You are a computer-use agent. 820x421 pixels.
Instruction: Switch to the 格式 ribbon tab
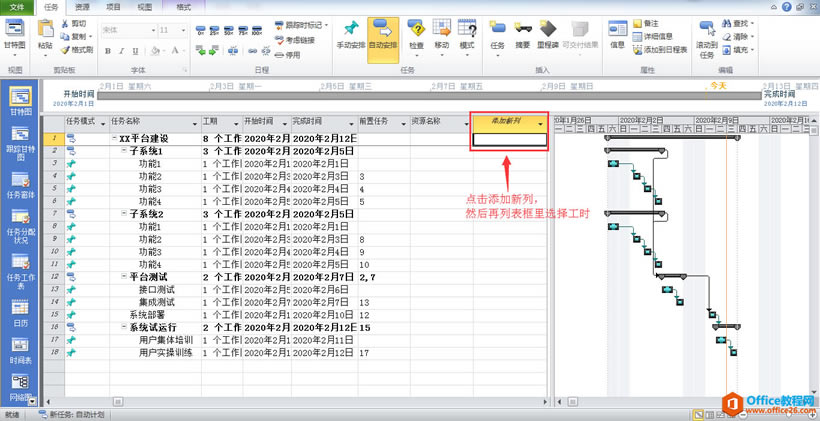184,7
